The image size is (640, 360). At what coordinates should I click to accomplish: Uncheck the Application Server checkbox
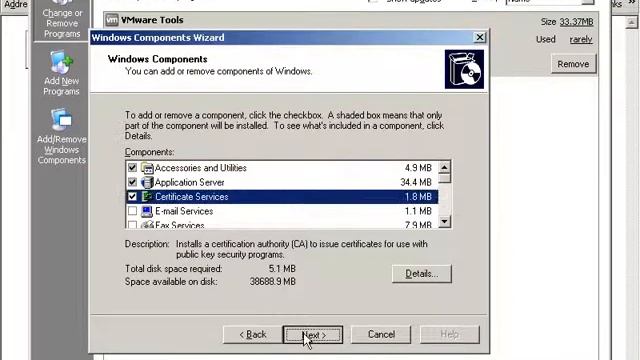(x=132, y=182)
